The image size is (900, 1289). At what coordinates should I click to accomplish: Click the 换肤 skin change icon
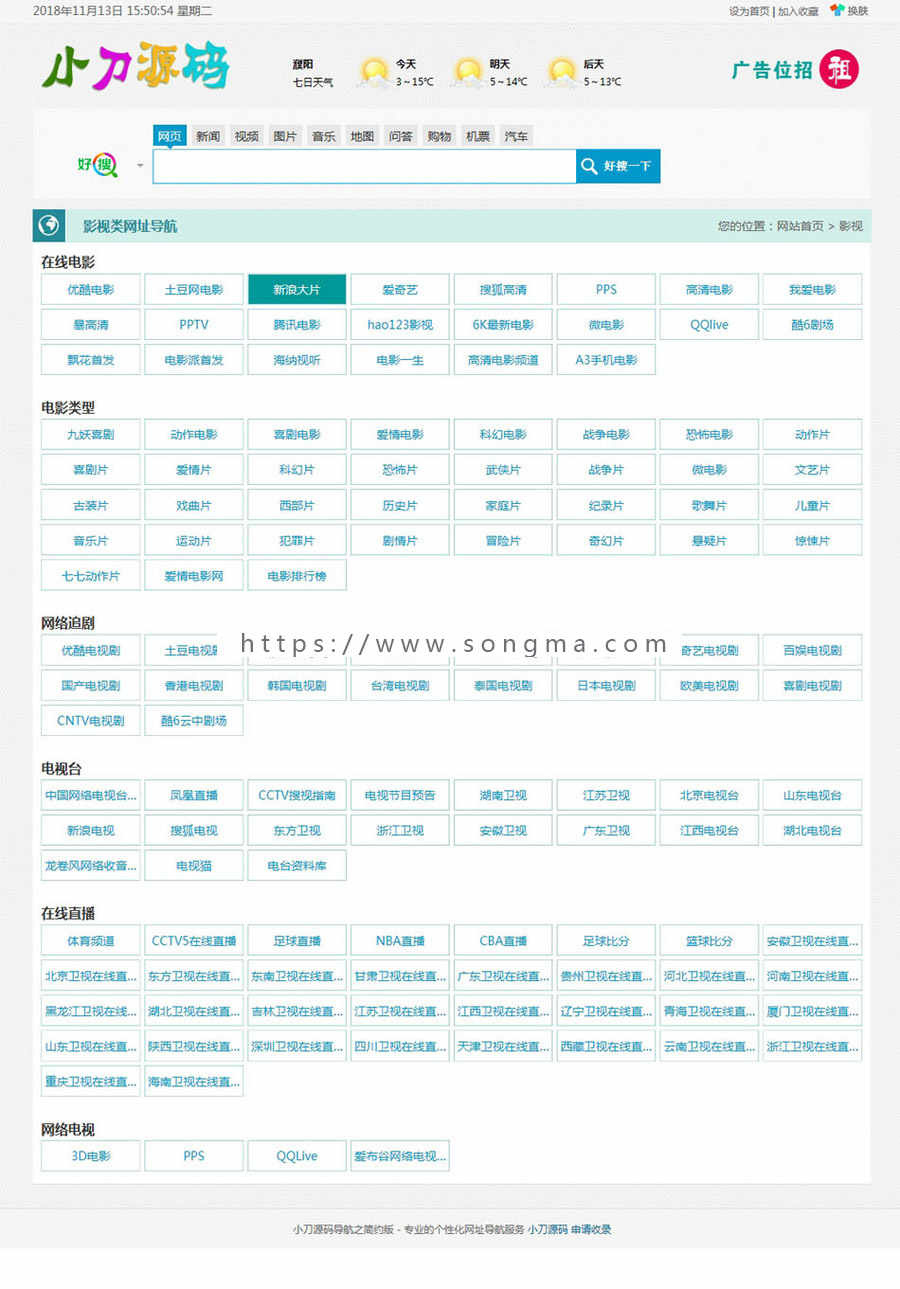(x=837, y=10)
